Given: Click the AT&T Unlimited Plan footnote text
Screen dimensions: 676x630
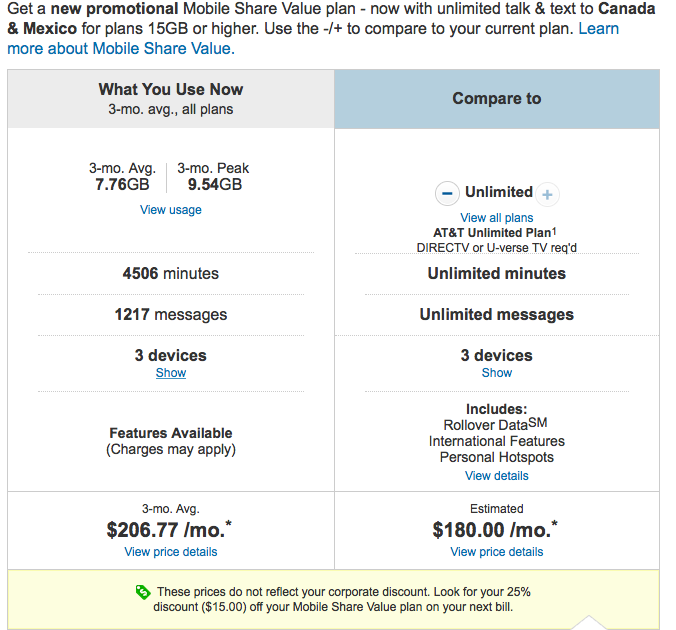Looking at the screenshot, I should click(x=494, y=232).
